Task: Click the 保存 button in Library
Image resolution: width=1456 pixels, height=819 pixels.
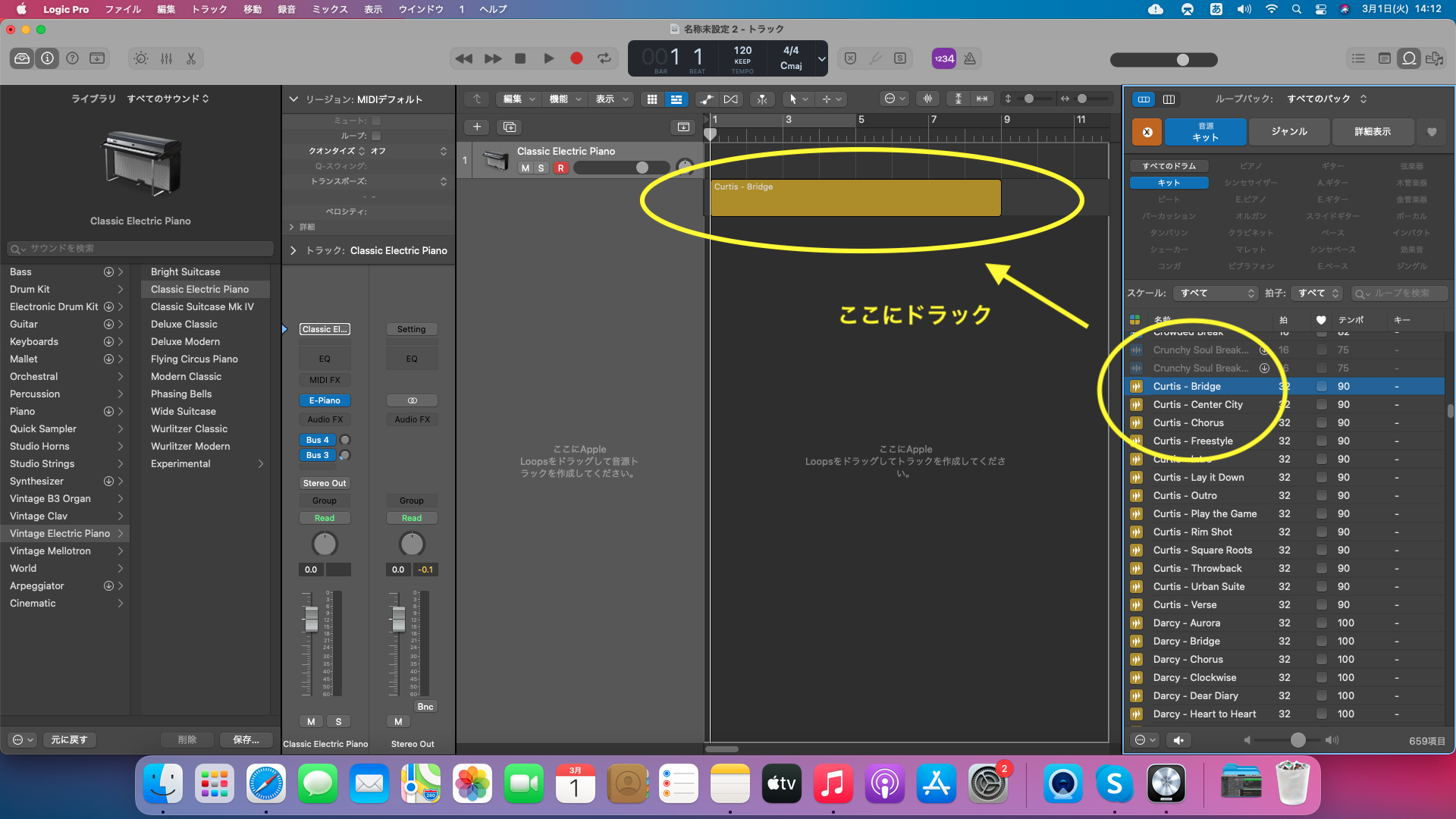Action: click(x=246, y=739)
